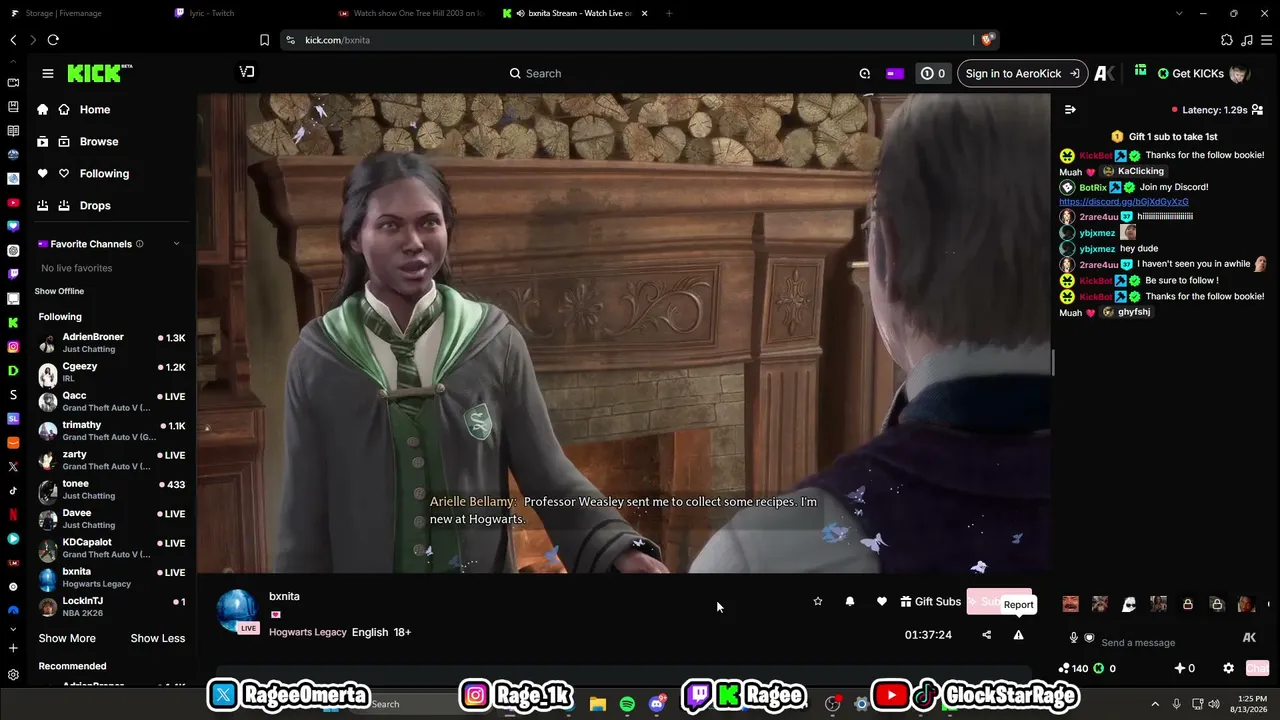The width and height of the screenshot is (1280, 720).
Task: Open LockInTJ's channel from Following
Action: point(112,607)
